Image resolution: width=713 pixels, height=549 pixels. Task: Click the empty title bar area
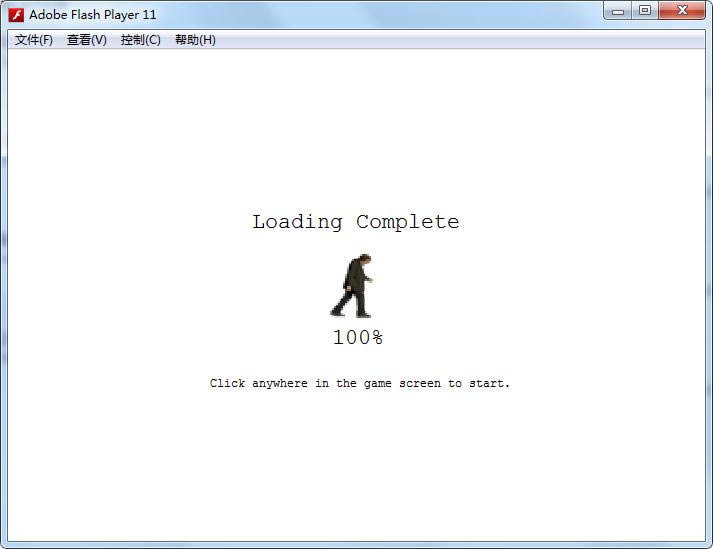pyautogui.click(x=380, y=15)
